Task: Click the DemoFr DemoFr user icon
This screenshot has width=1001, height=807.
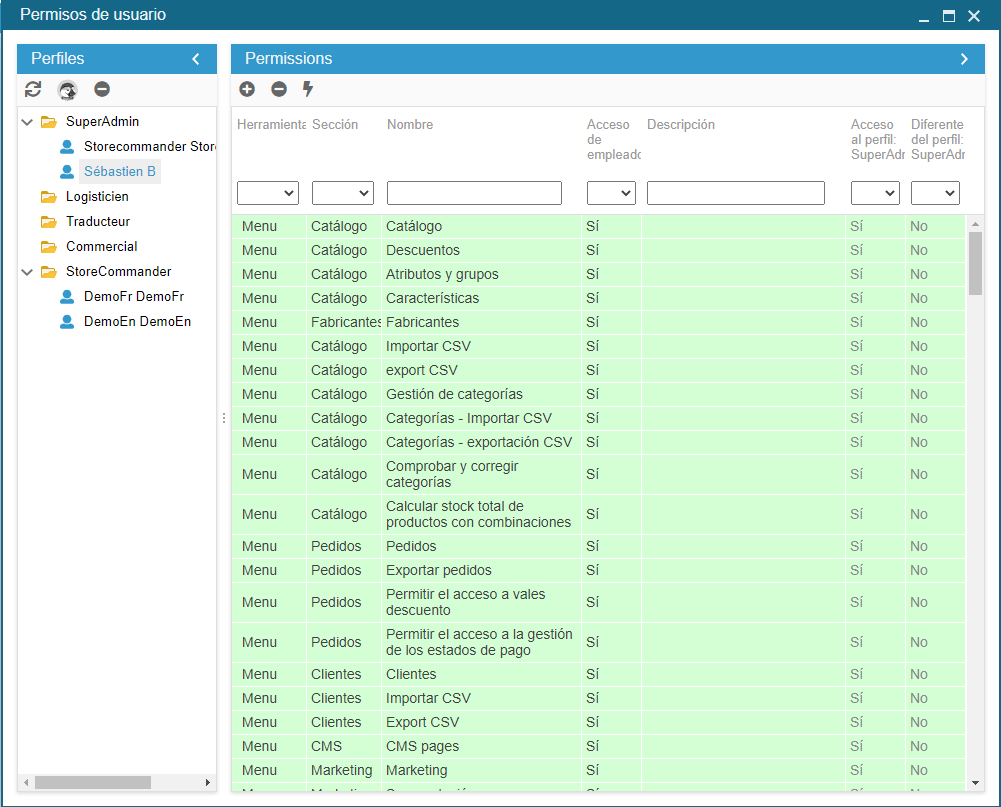Action: [x=67, y=297]
